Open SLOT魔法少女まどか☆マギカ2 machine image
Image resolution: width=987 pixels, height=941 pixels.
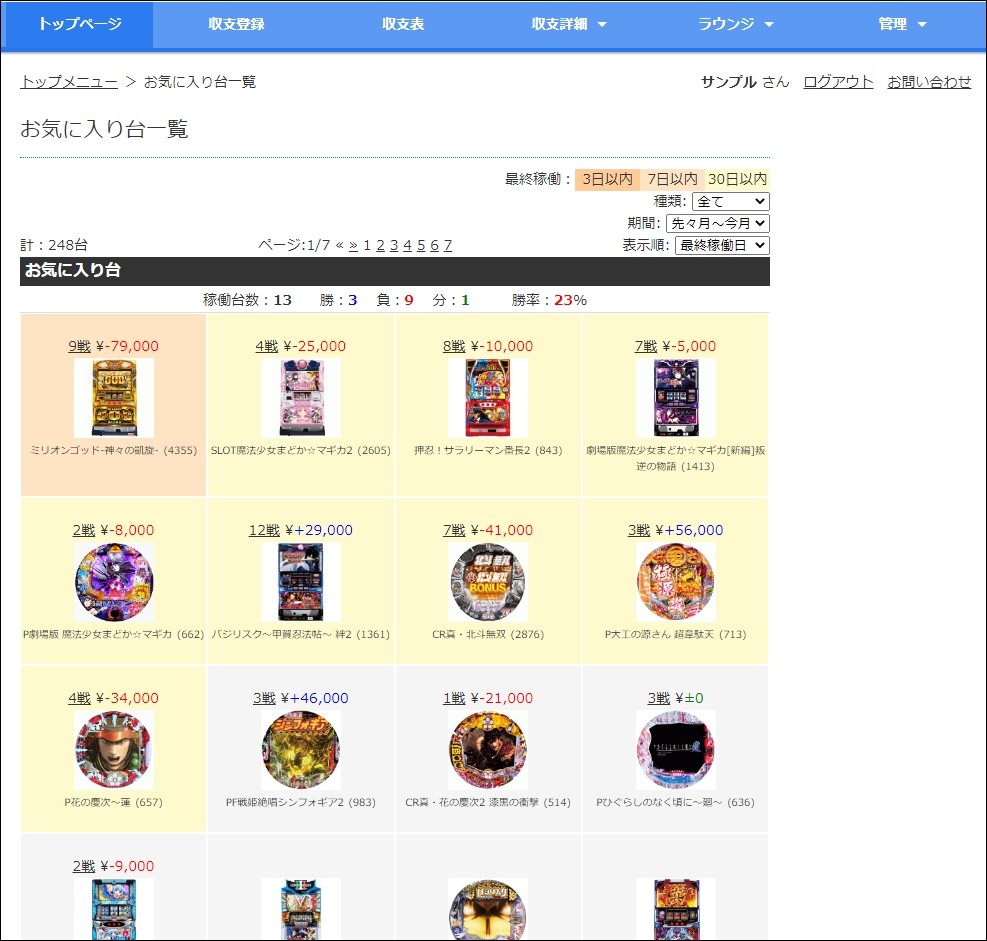(301, 398)
